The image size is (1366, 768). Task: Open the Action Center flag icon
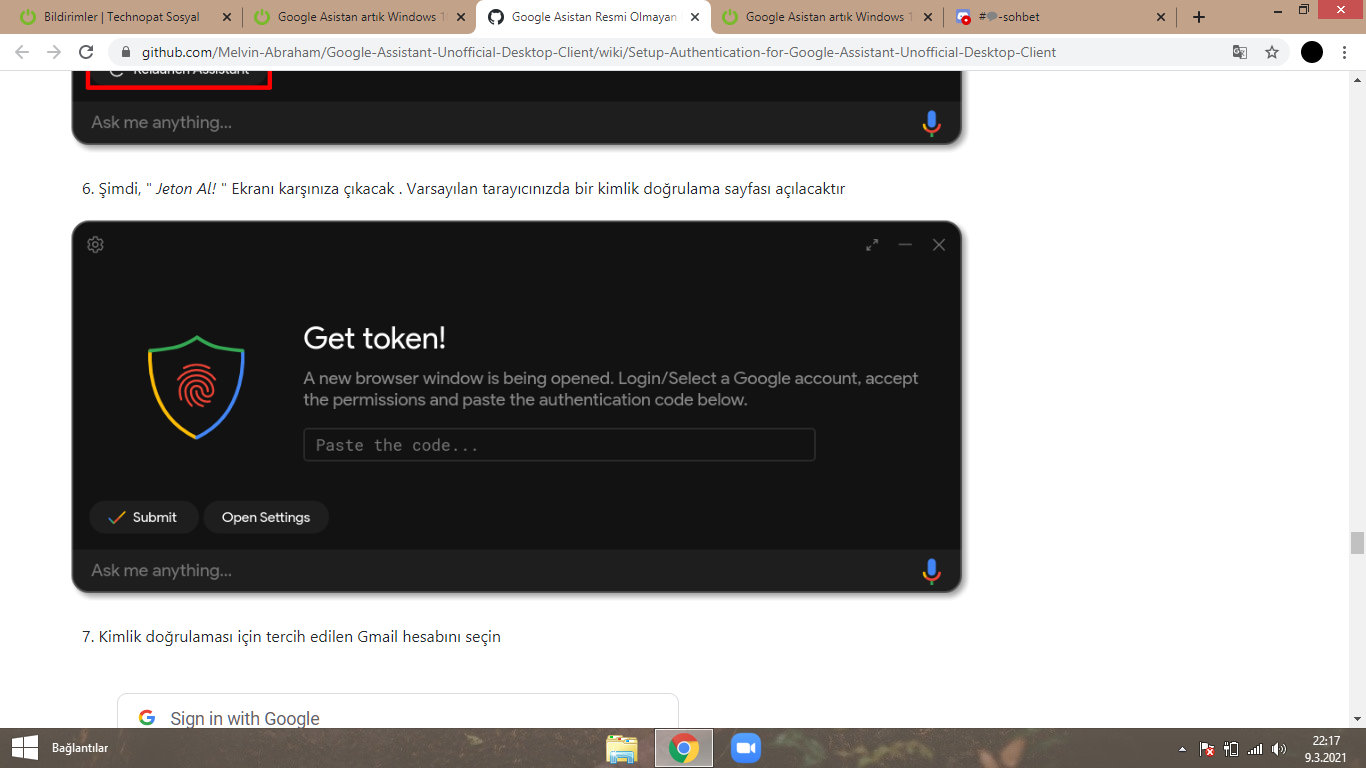(x=1207, y=748)
